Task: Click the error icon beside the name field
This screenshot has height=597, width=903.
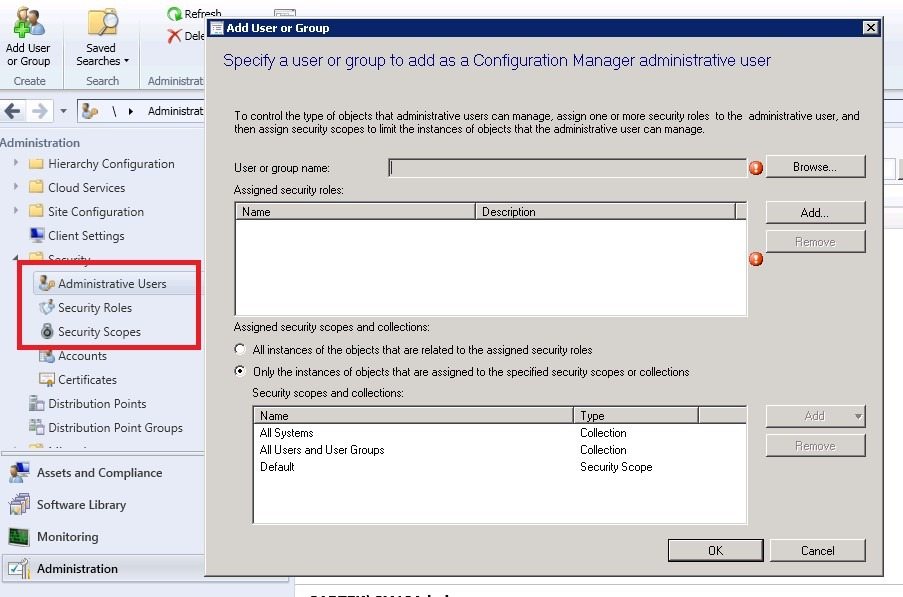Action: 756,168
